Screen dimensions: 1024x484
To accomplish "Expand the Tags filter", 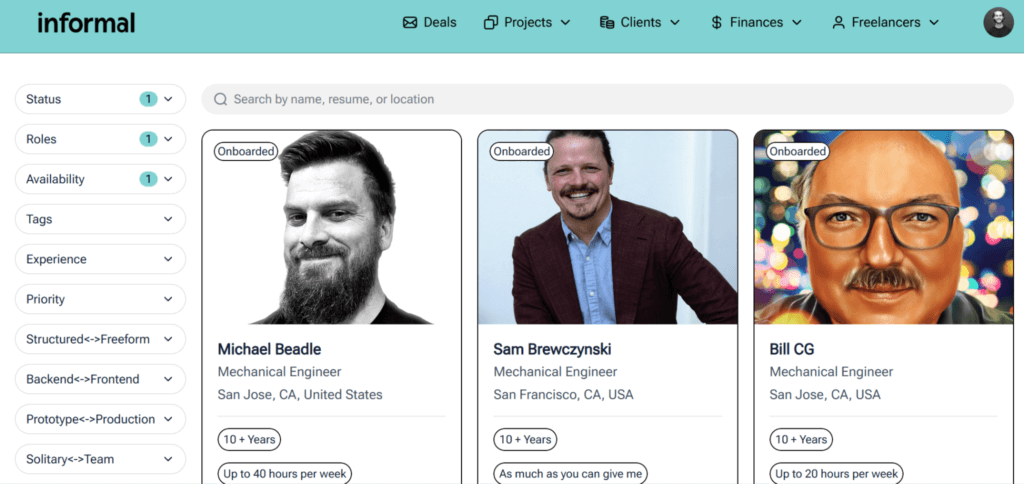I will coord(100,219).
